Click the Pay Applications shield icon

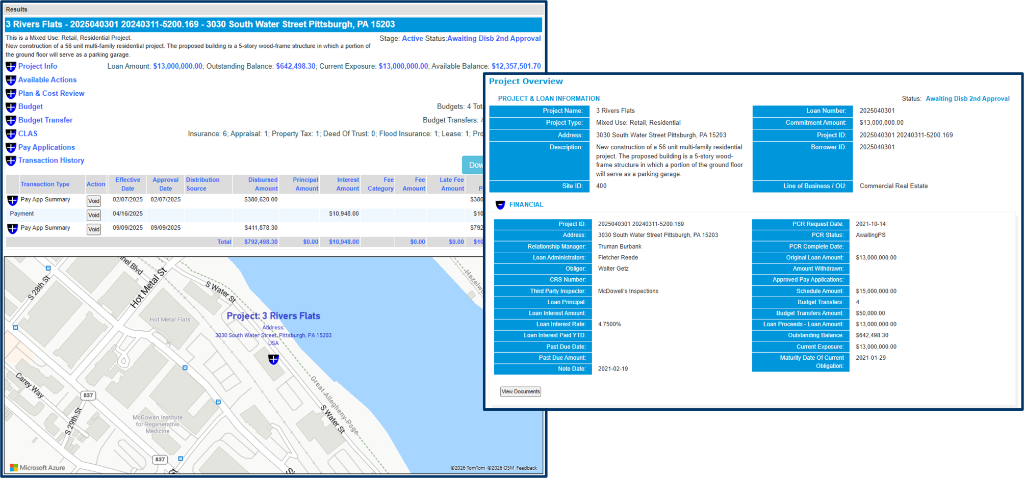point(11,147)
